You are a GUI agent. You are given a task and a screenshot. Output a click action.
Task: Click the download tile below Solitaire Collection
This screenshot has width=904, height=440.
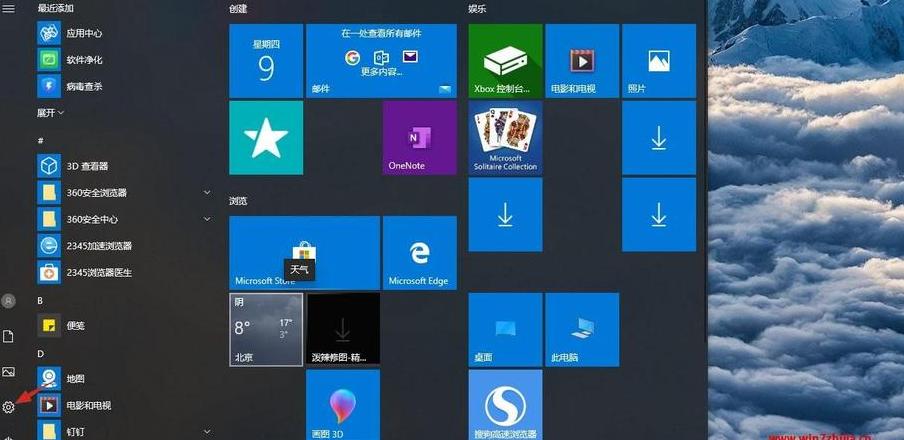click(505, 215)
